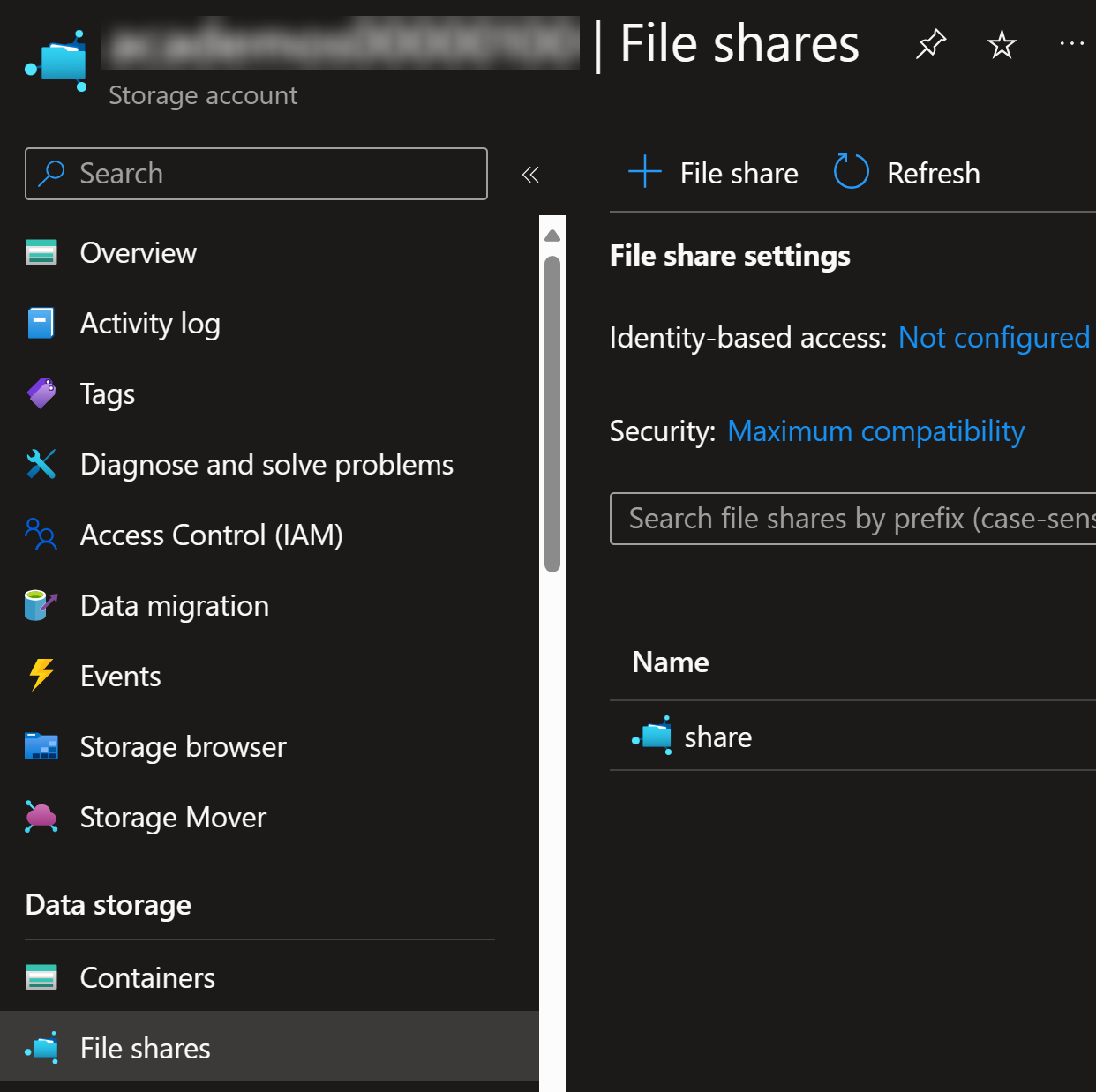Open the Events page
The image size is (1096, 1092).
point(121,677)
